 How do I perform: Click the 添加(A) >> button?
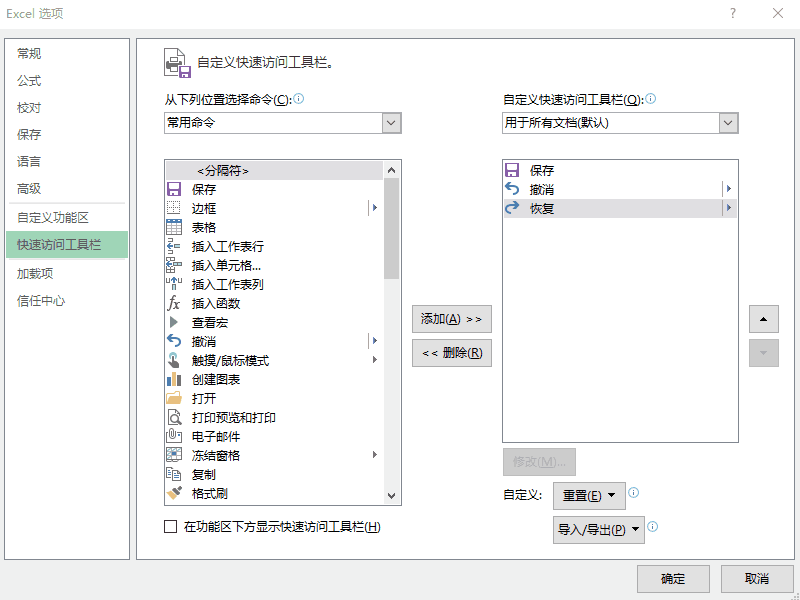pyautogui.click(x=452, y=319)
